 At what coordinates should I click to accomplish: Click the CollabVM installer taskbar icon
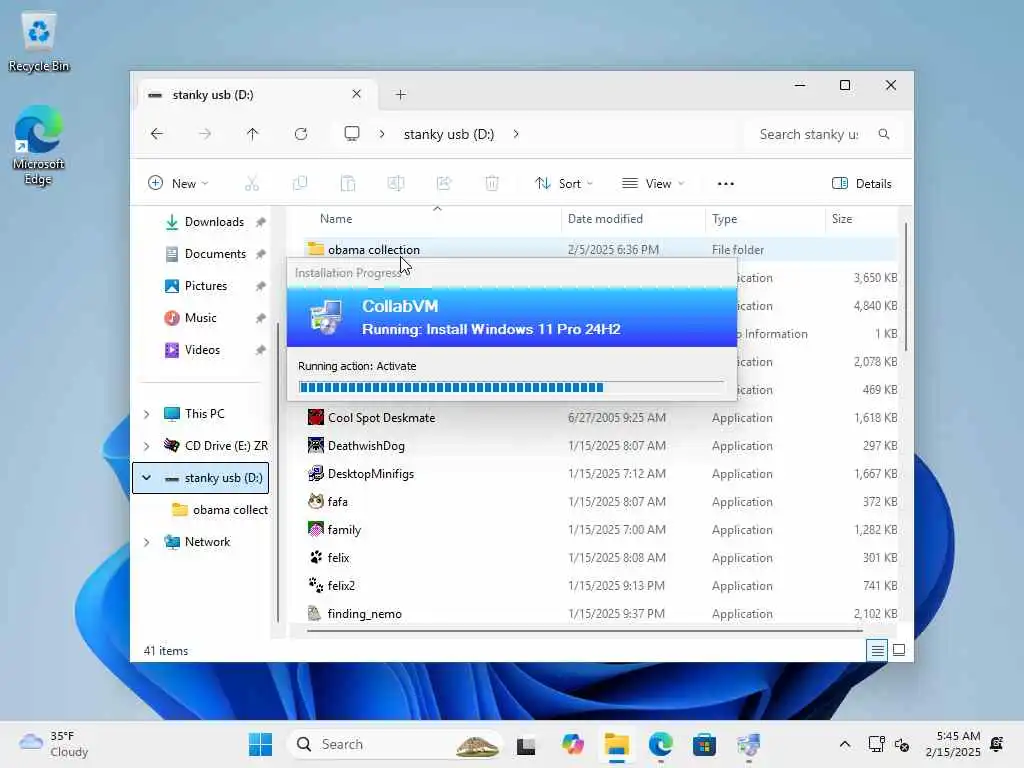(748, 744)
